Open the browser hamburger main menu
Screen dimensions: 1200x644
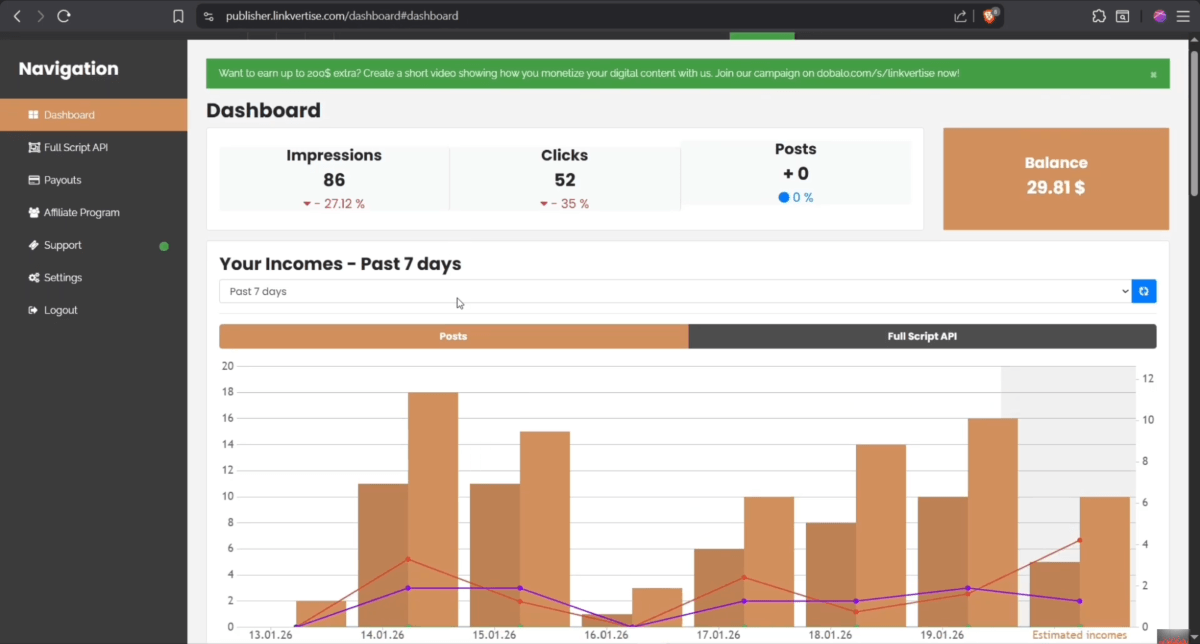coord(1185,16)
